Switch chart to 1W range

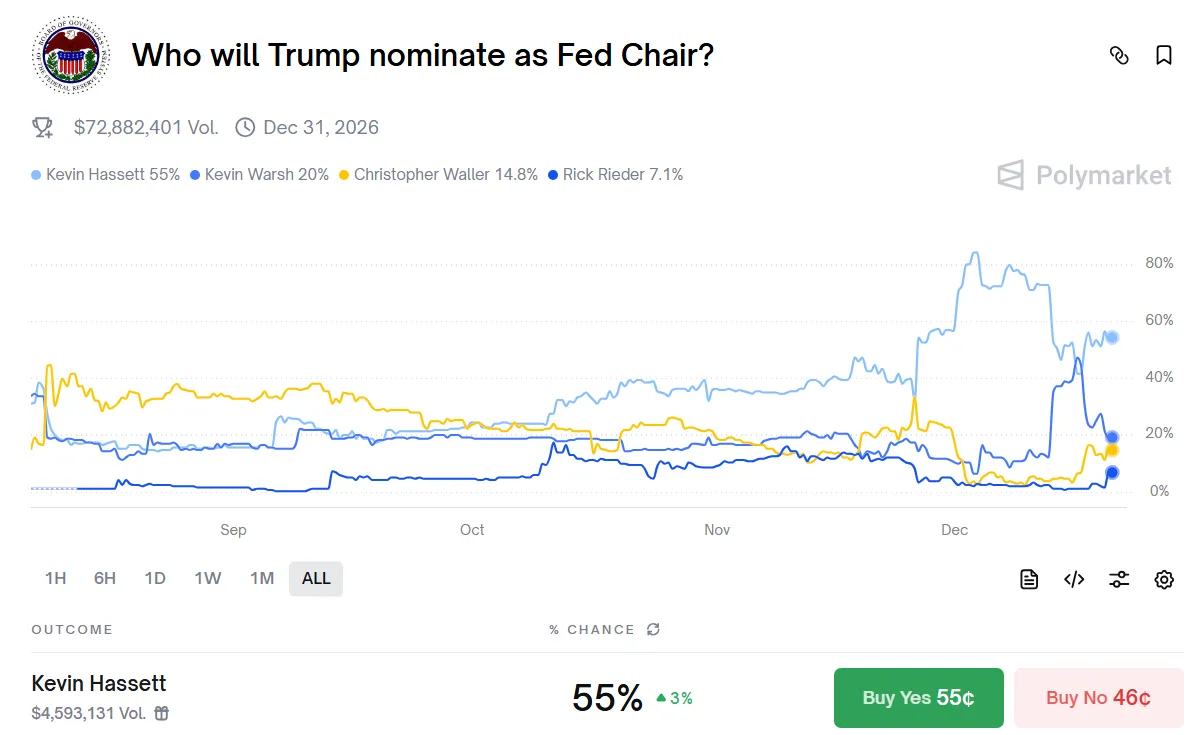click(x=207, y=578)
